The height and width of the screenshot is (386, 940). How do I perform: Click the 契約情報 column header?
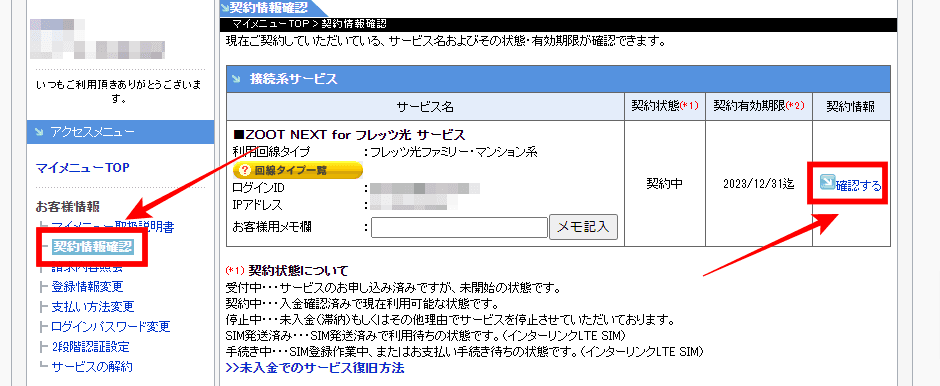coord(851,106)
